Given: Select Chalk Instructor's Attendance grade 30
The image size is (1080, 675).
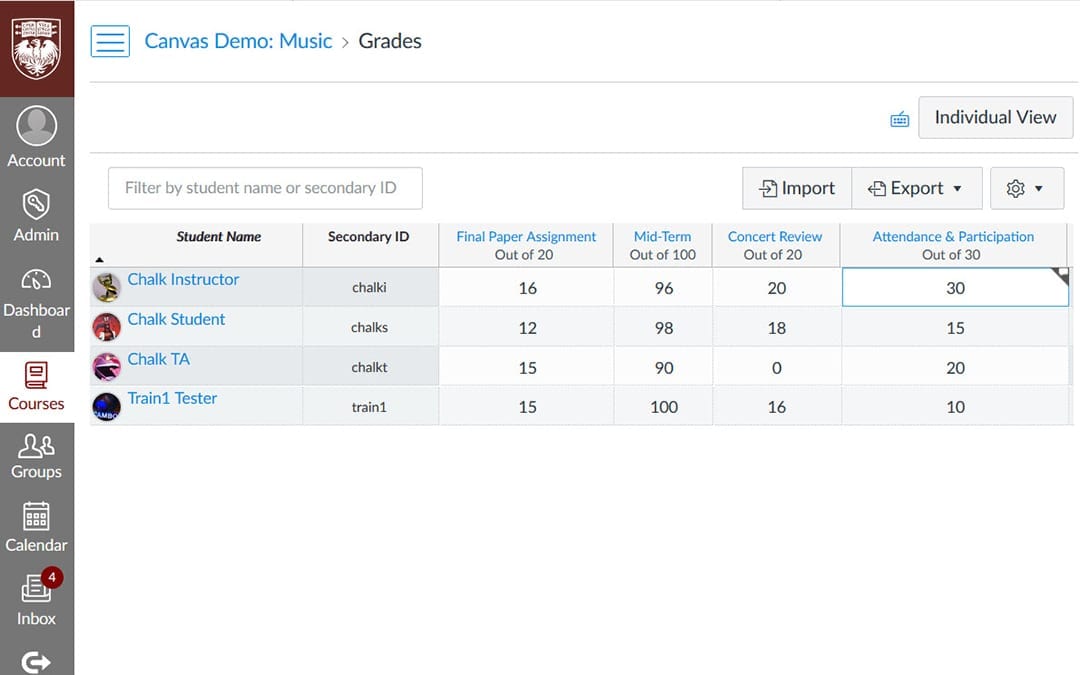Looking at the screenshot, I should coord(955,287).
